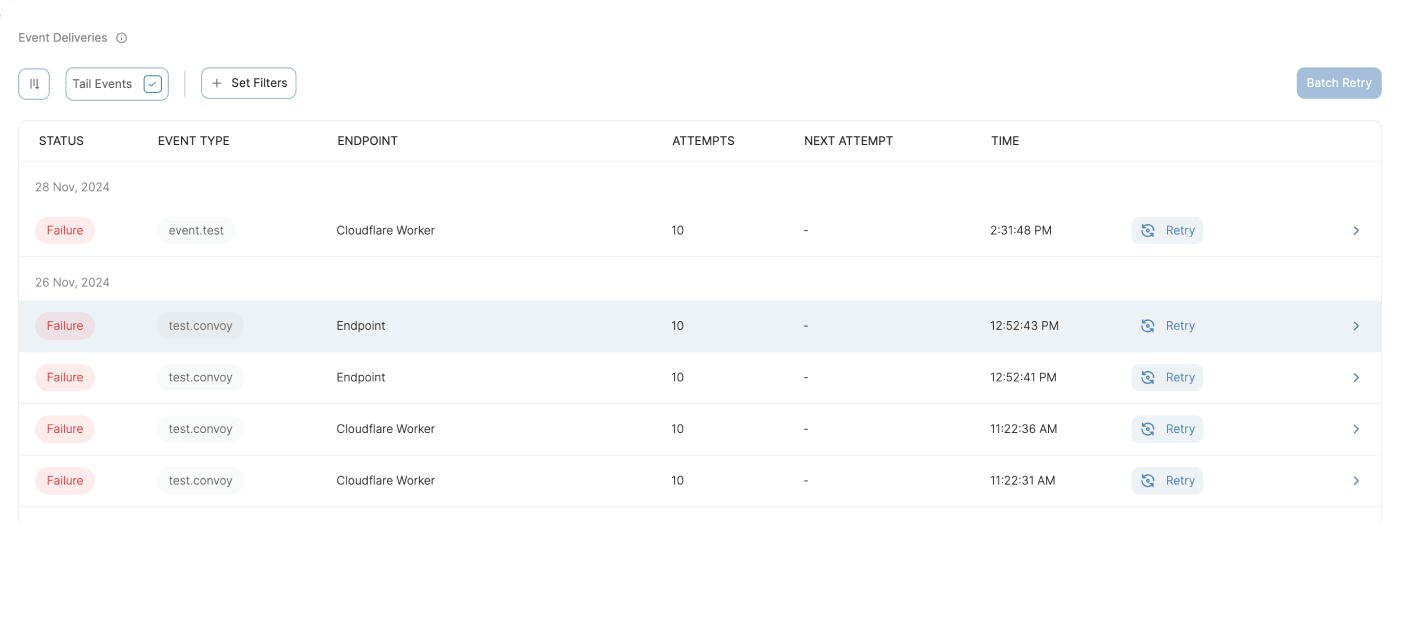The width and height of the screenshot is (1404, 641).
Task: Click the plus icon in Set Filters
Action: click(x=217, y=83)
